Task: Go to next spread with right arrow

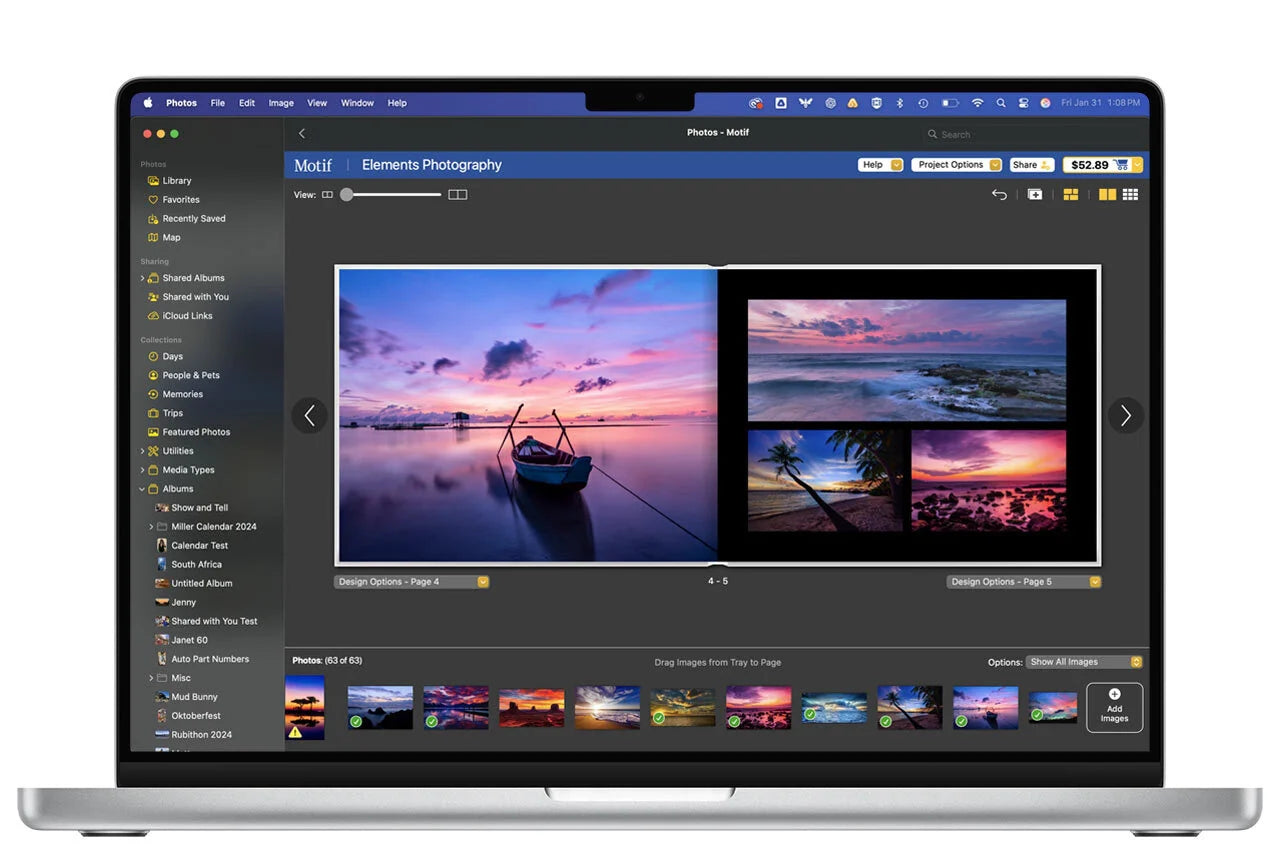Action: coord(1126,416)
